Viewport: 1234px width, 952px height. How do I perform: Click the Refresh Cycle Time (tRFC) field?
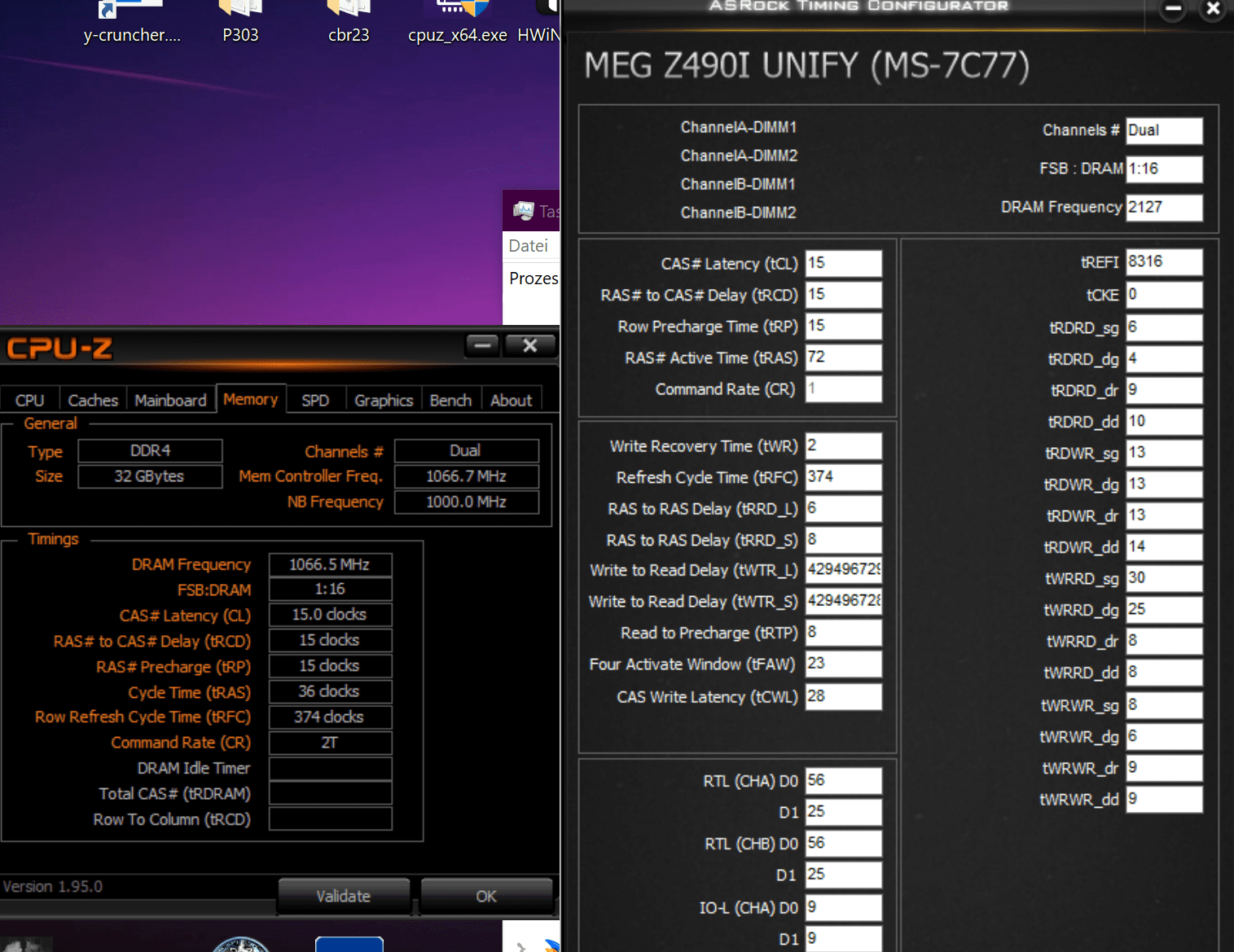coord(844,476)
